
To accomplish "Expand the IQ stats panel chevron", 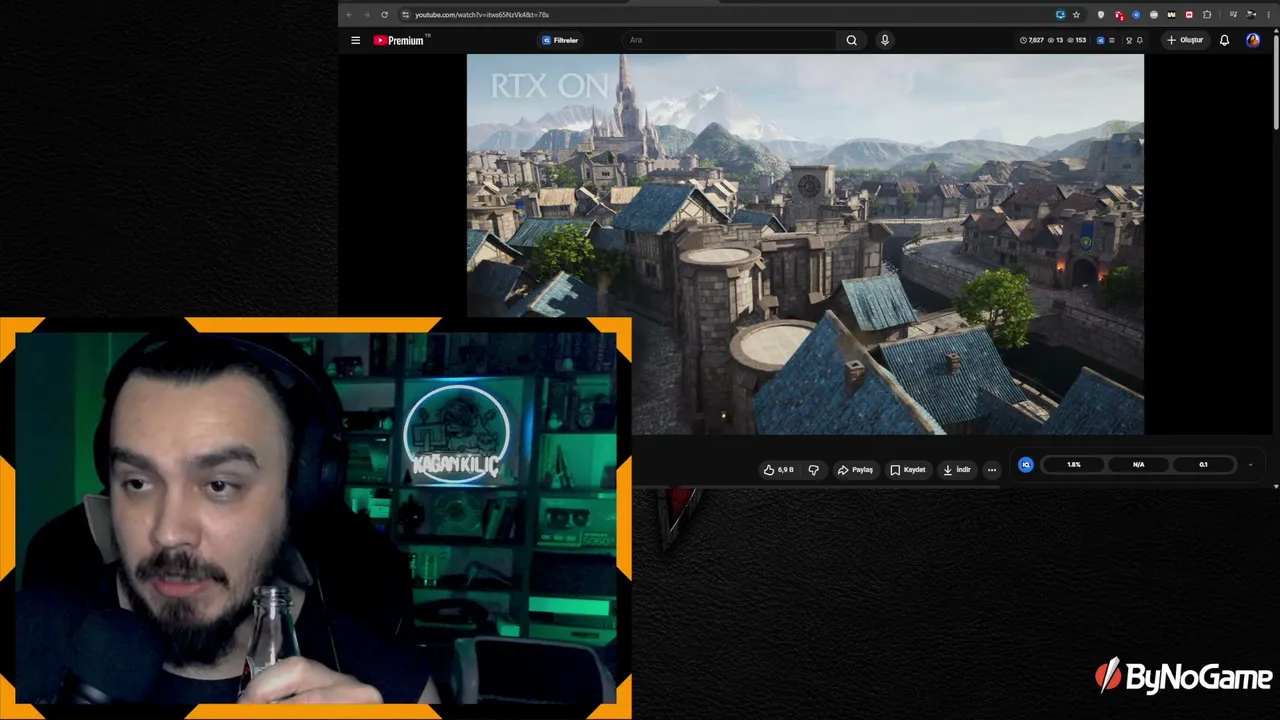I will tap(1250, 465).
